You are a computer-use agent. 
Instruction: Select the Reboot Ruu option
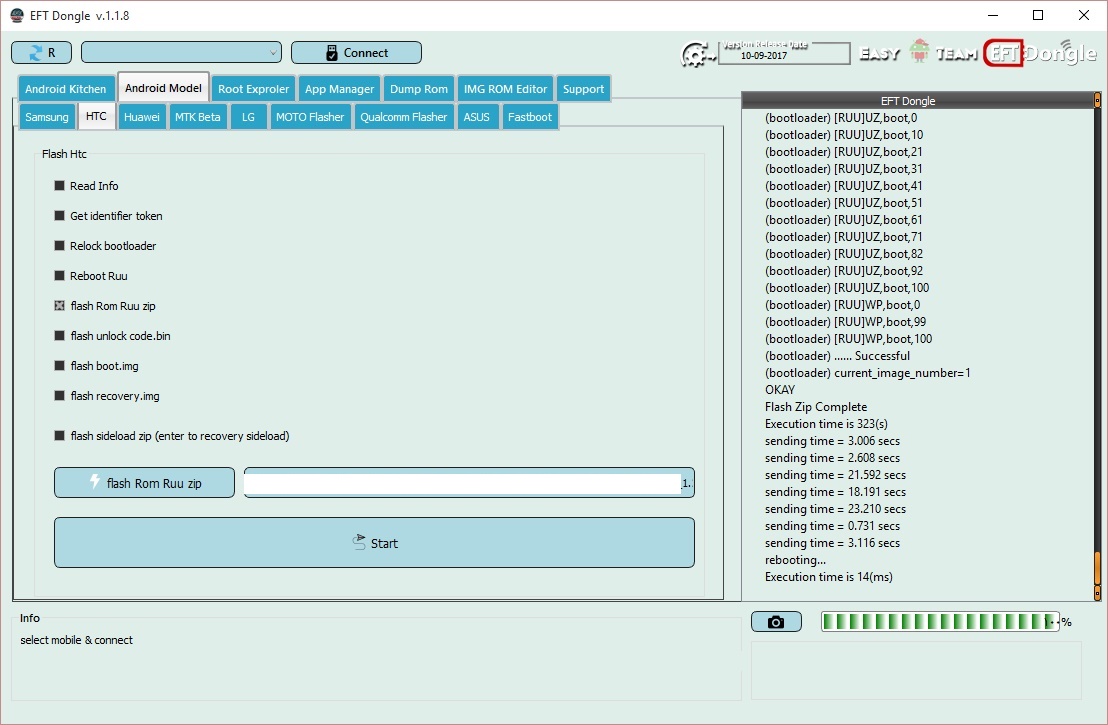click(x=91, y=276)
